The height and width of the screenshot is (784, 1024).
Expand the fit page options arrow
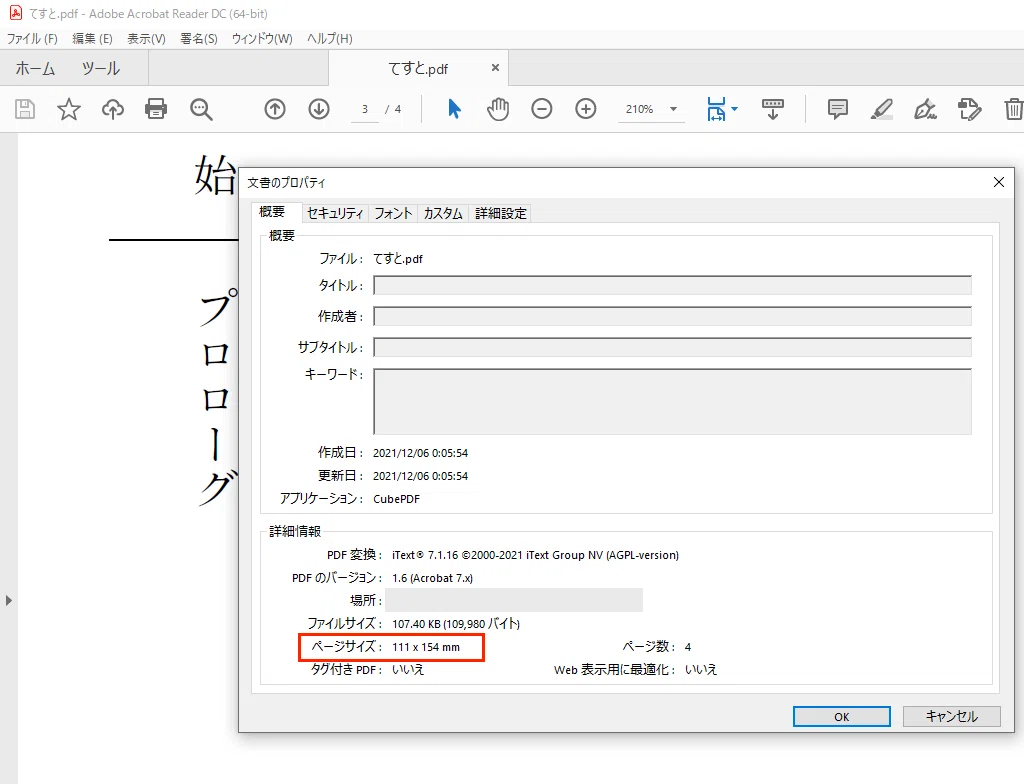coord(735,109)
